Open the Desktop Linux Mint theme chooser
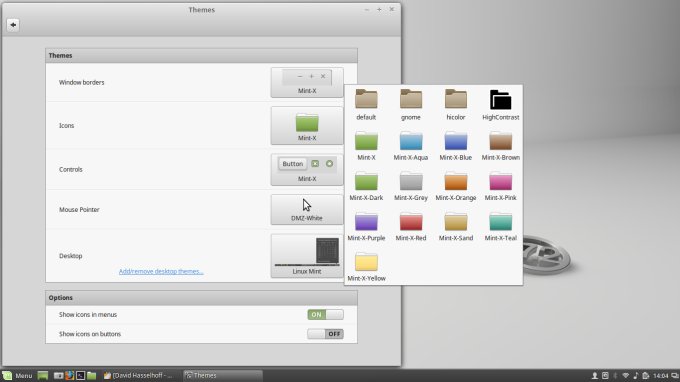The image size is (680, 382). pyautogui.click(x=307, y=256)
